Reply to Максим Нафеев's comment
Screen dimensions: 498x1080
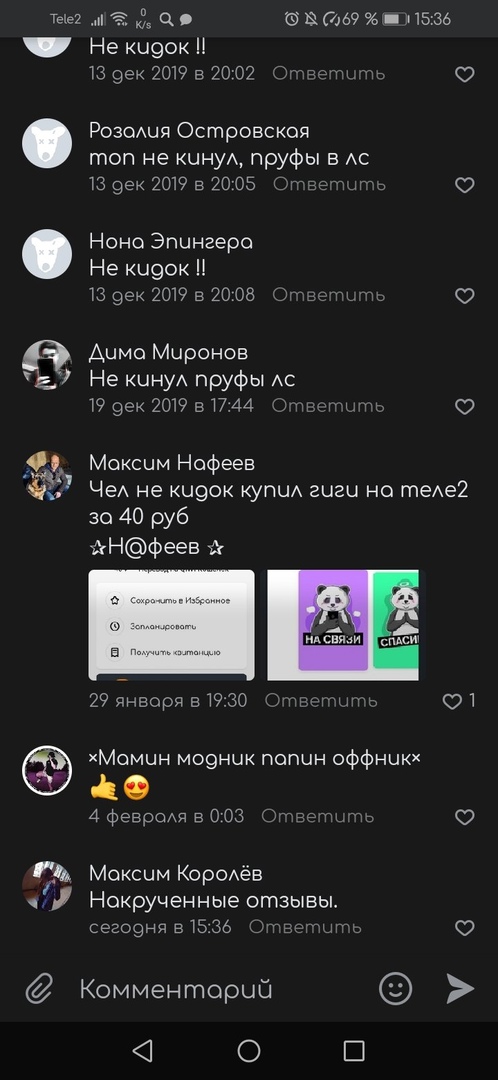point(321,700)
